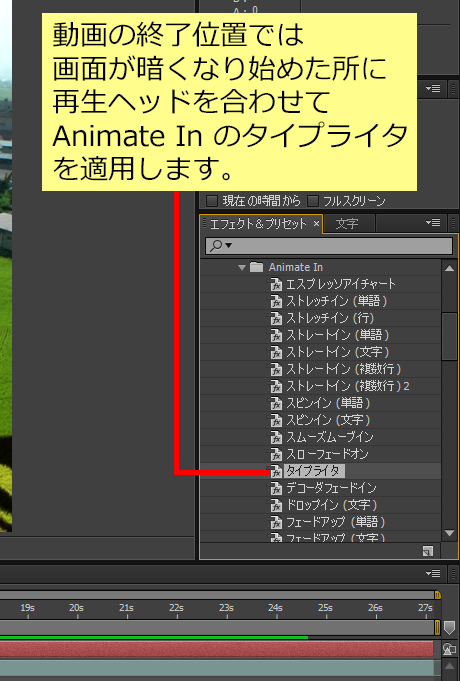Click the スピンイン (文字) preset icon
This screenshot has height=681, width=460.
[276, 420]
